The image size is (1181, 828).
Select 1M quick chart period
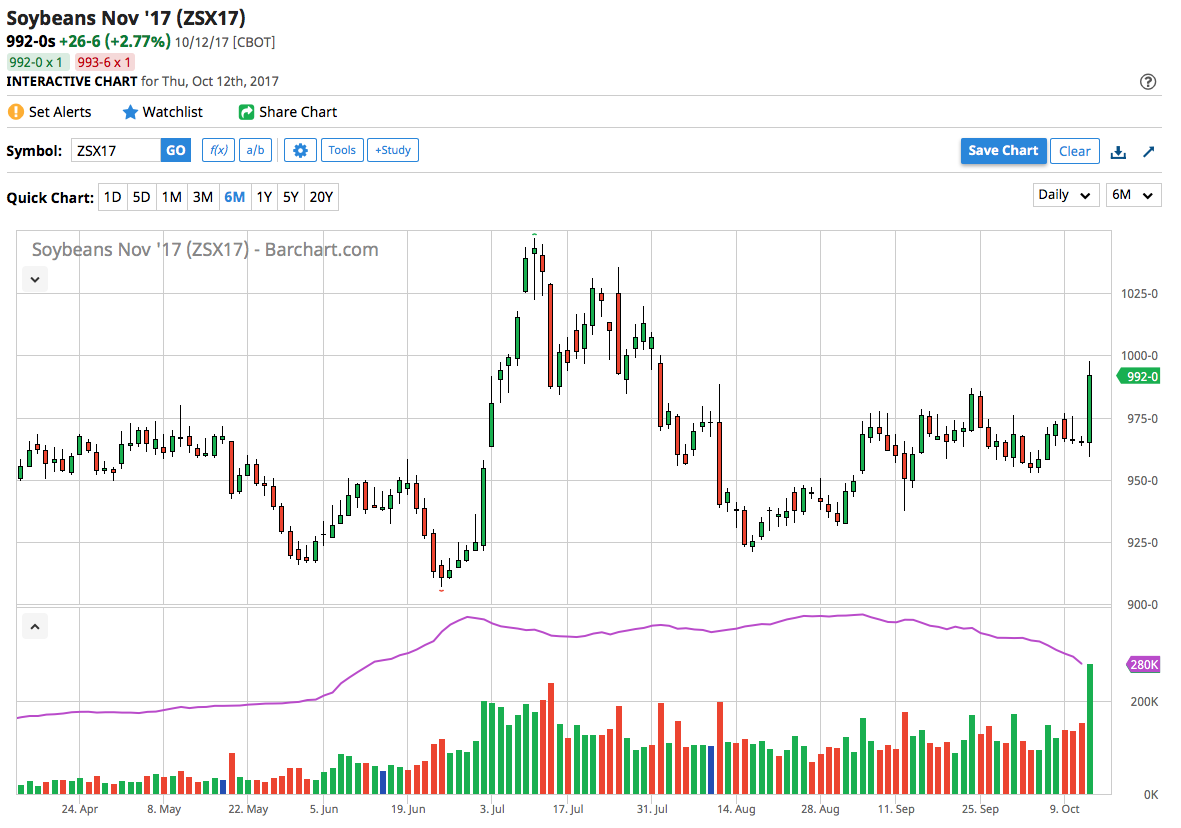172,197
